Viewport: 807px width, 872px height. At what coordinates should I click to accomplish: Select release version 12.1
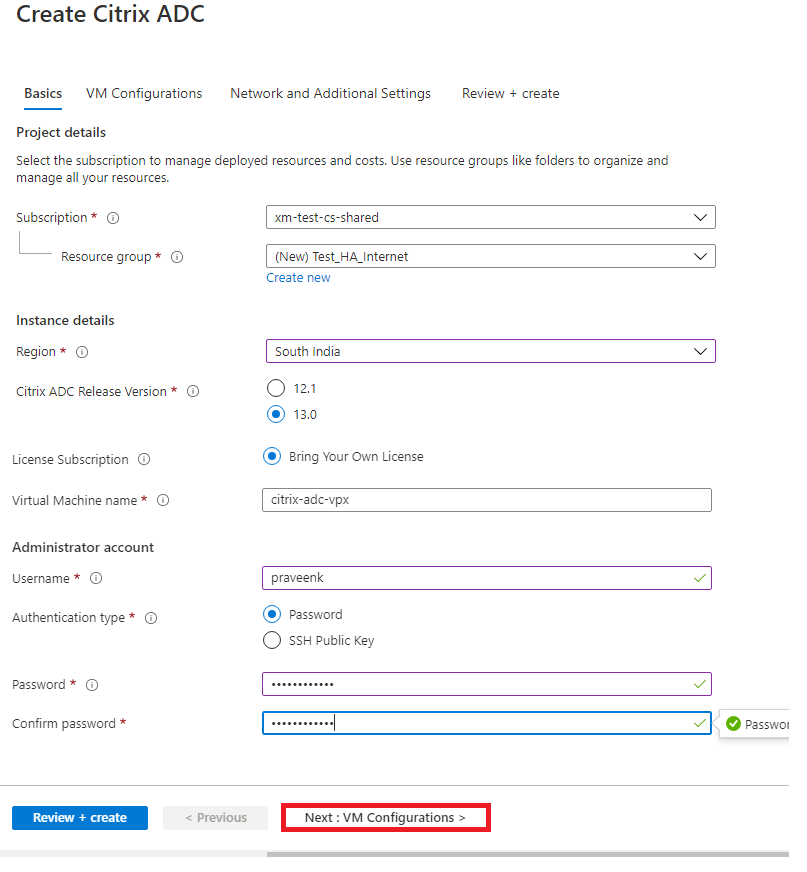pos(276,388)
